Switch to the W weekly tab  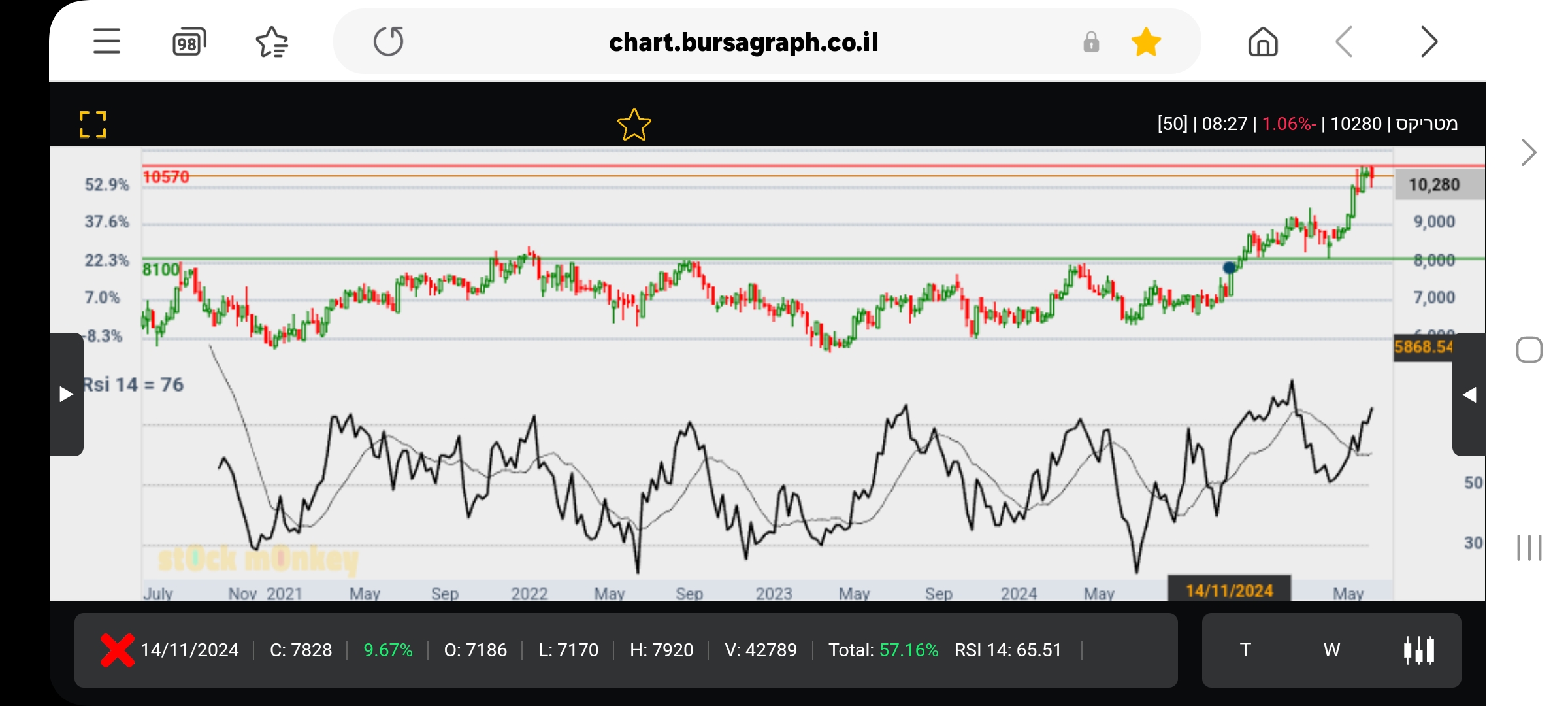(1331, 650)
